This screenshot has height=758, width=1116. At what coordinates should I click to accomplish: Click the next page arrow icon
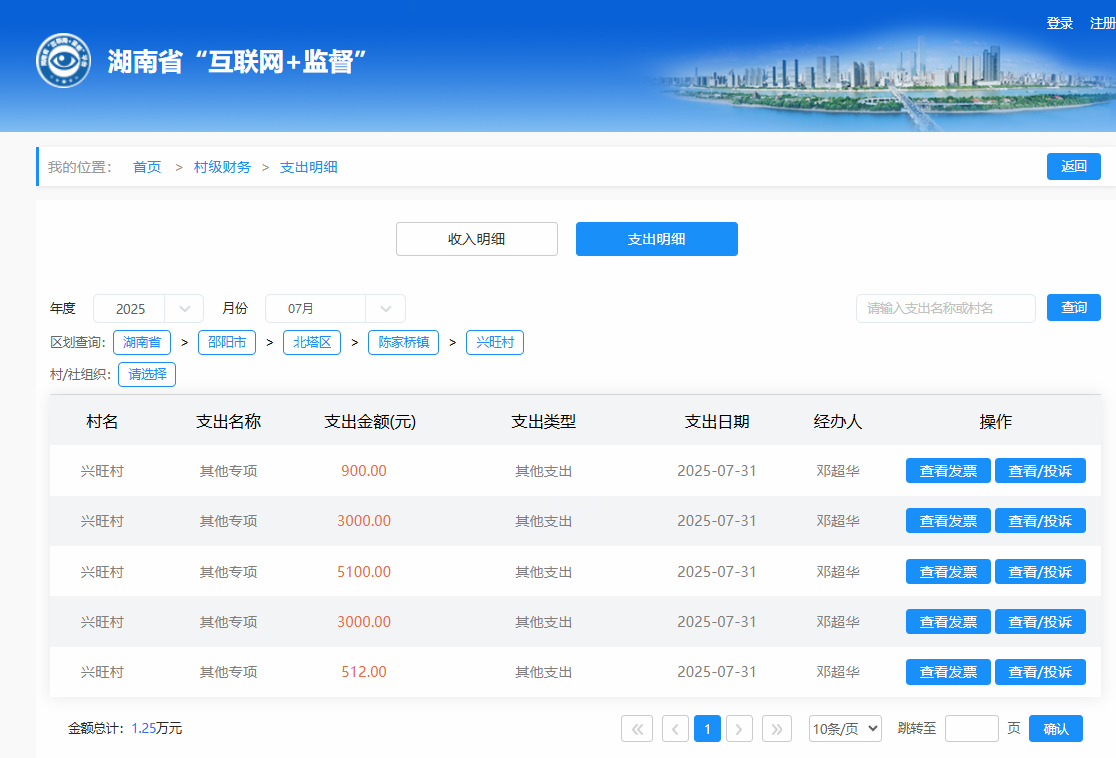pyautogui.click(x=739, y=729)
